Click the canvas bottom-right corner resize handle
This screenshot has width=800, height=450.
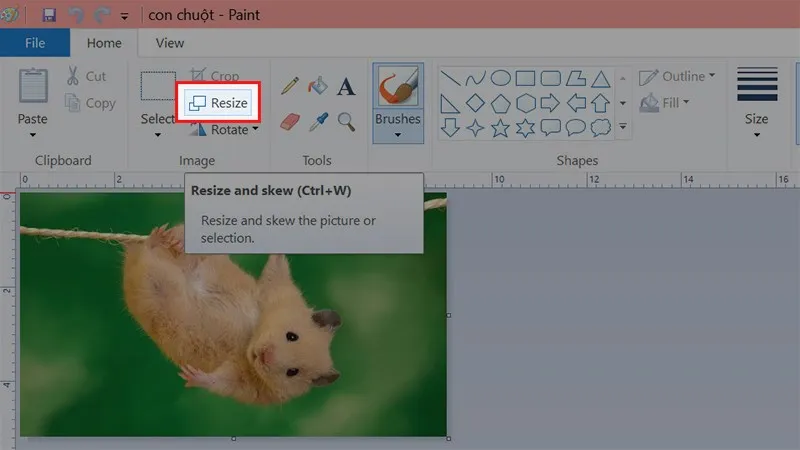(449, 438)
